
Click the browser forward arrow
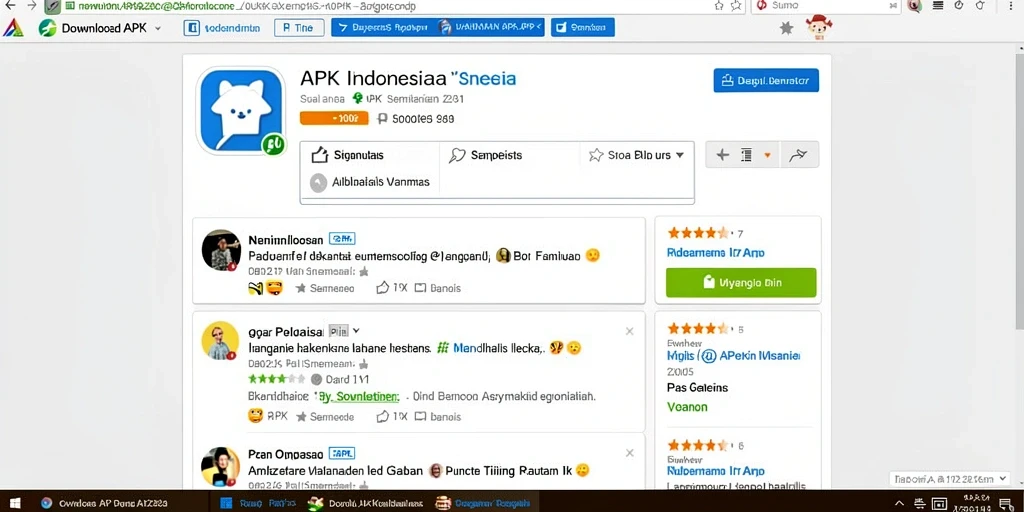coord(31,6)
